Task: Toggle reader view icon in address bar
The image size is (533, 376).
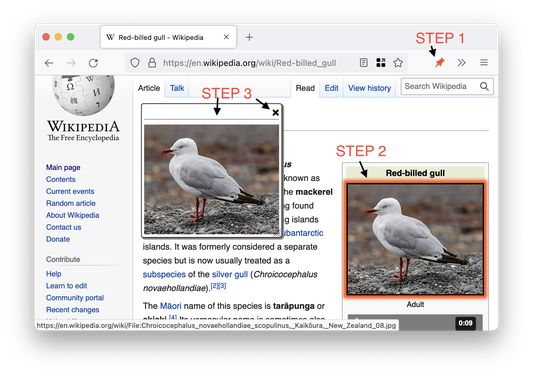Action: [363, 63]
